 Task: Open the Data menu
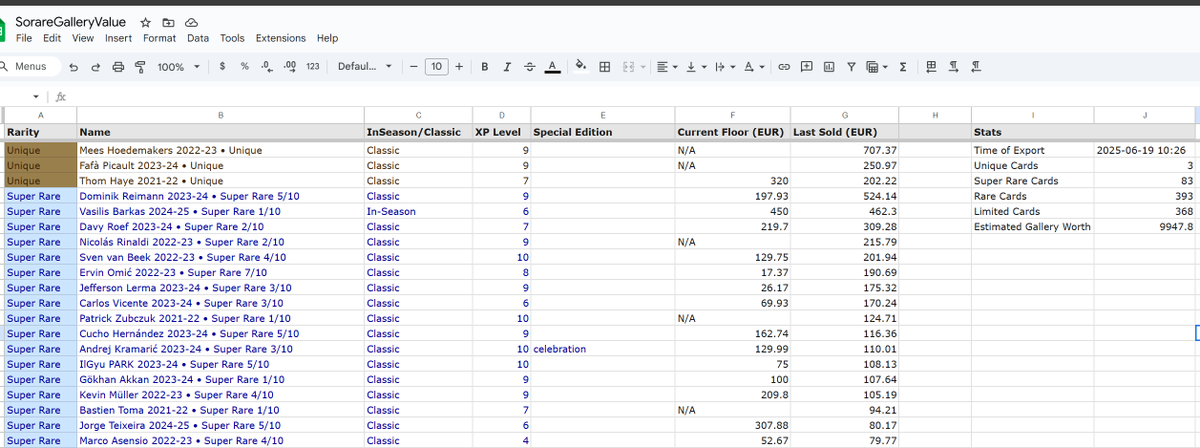tap(198, 38)
